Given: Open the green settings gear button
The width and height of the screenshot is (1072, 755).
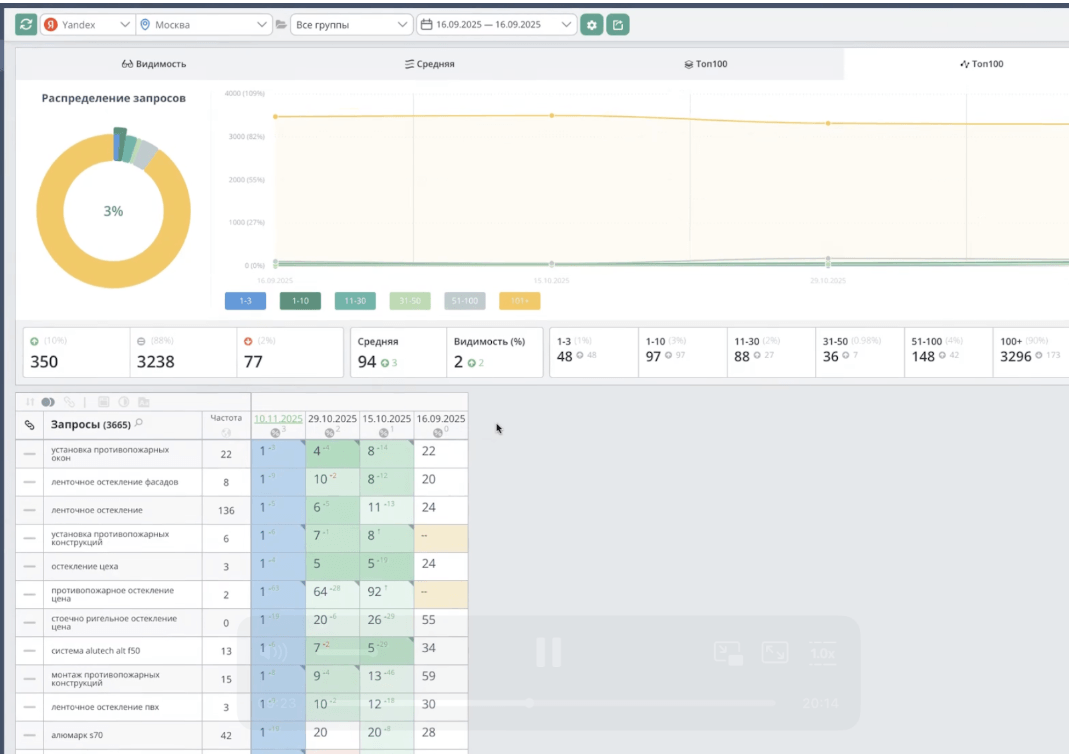Looking at the screenshot, I should tap(592, 24).
